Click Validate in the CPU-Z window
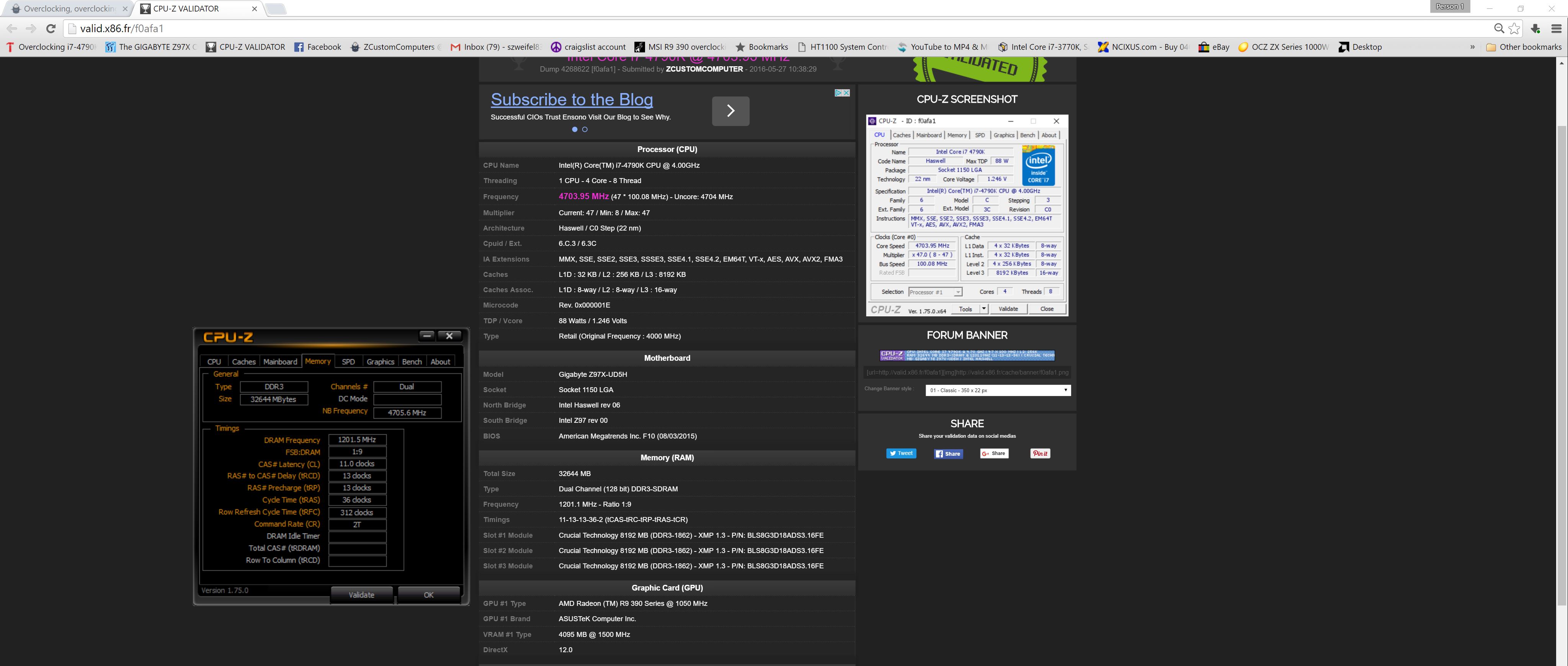This screenshot has width=1568, height=666. click(x=361, y=595)
